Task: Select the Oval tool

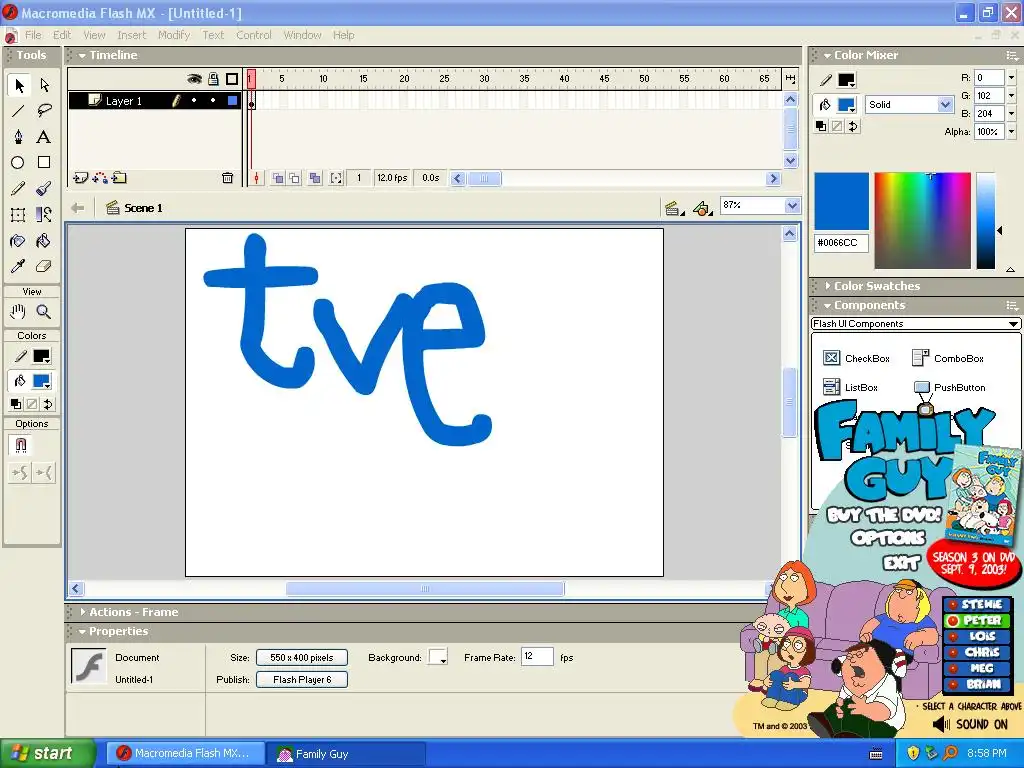Action: [18, 163]
